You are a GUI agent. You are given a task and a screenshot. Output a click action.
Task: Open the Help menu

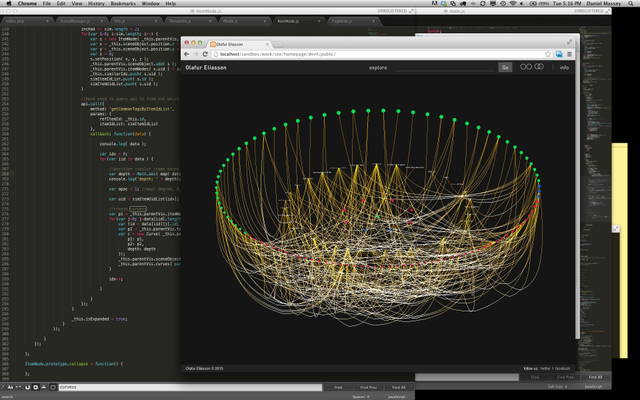[x=171, y=3]
